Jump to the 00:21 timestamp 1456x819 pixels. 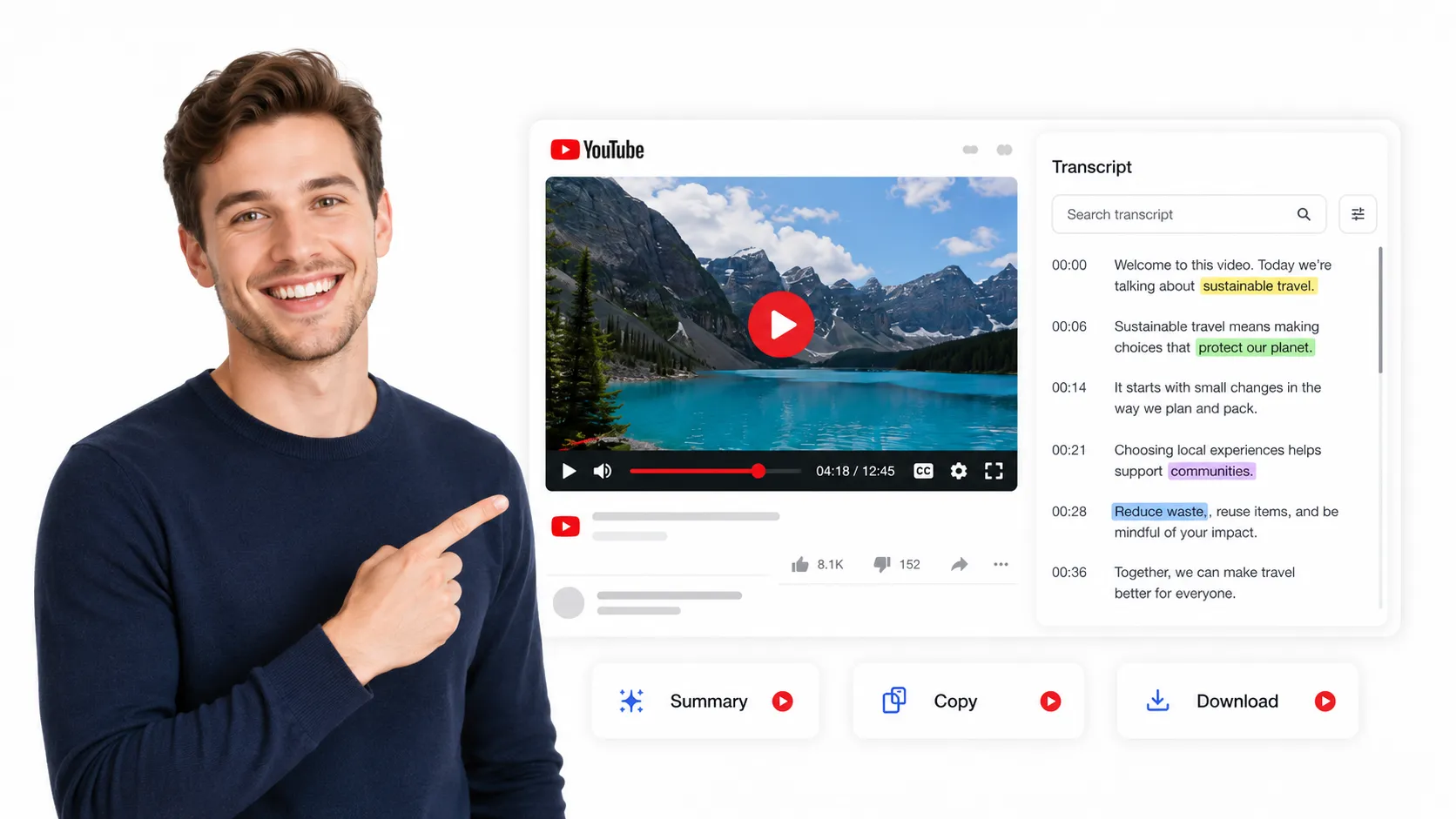point(1069,450)
